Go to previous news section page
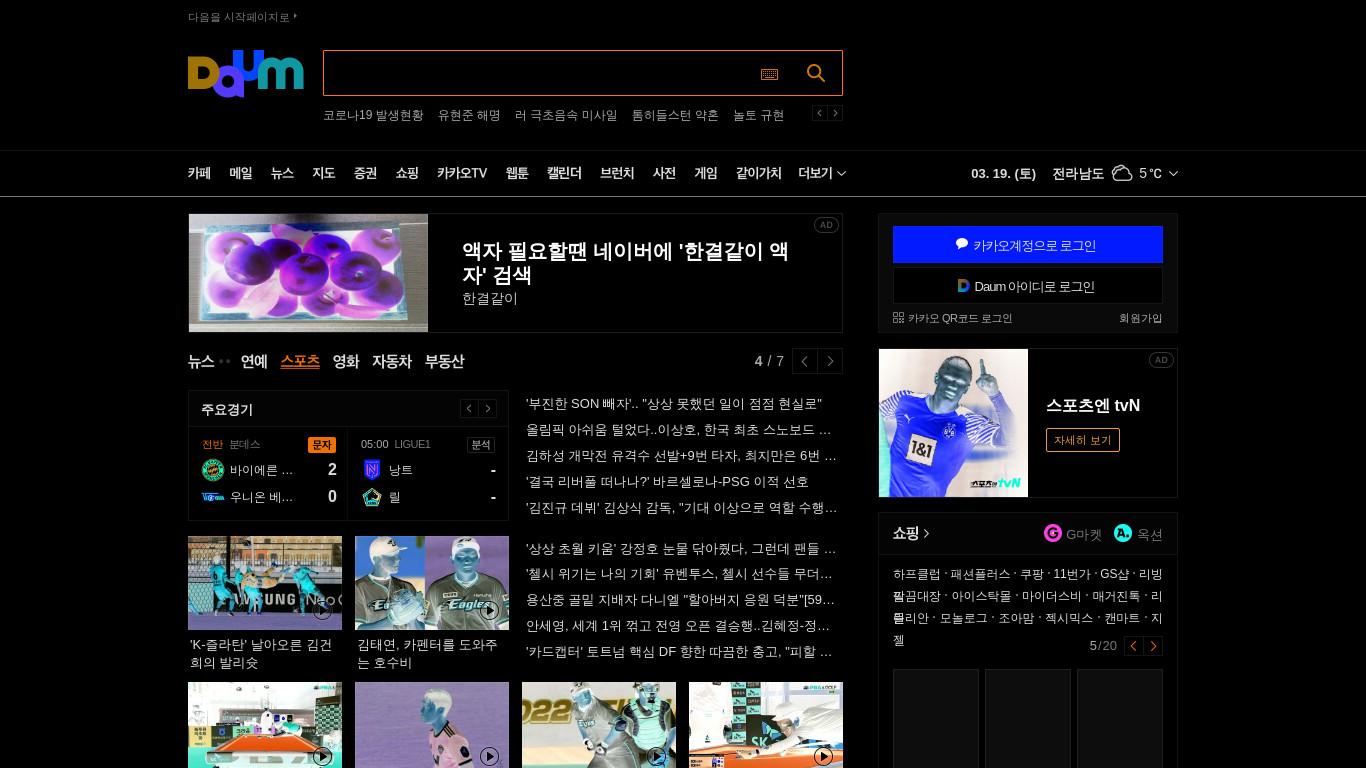Image resolution: width=1366 pixels, height=768 pixels. 805,361
